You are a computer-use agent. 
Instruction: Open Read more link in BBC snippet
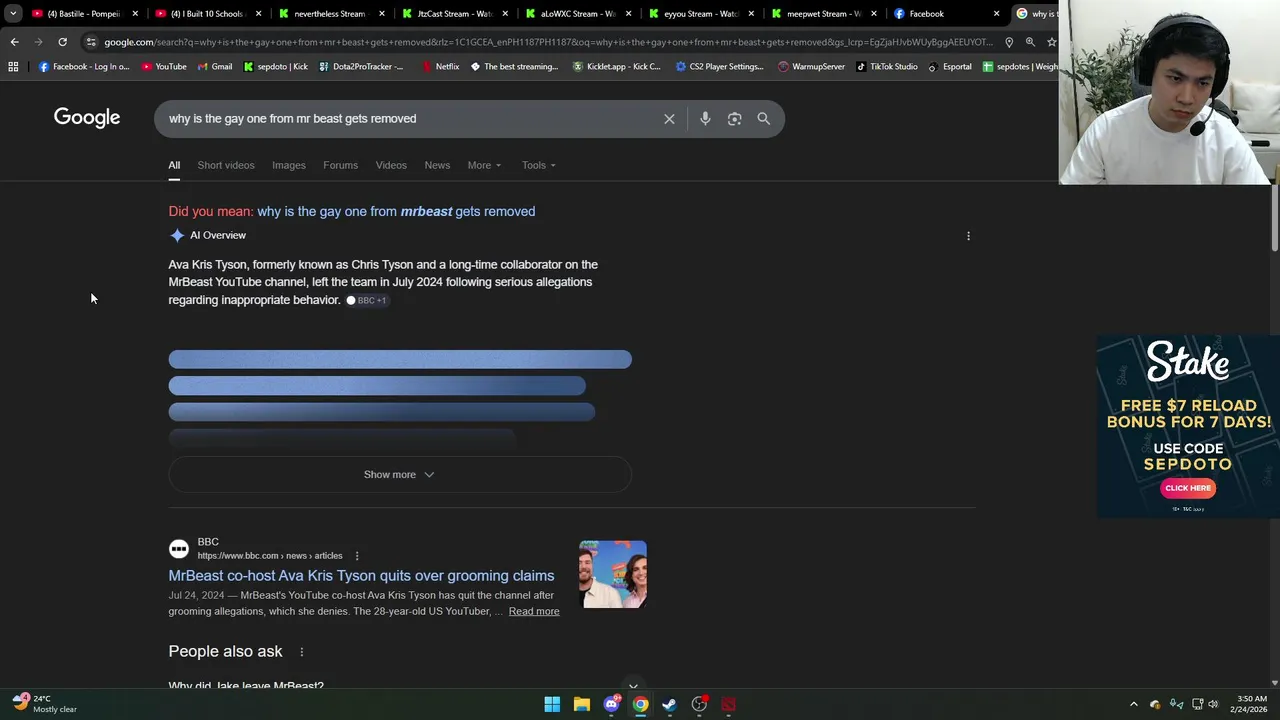point(534,612)
